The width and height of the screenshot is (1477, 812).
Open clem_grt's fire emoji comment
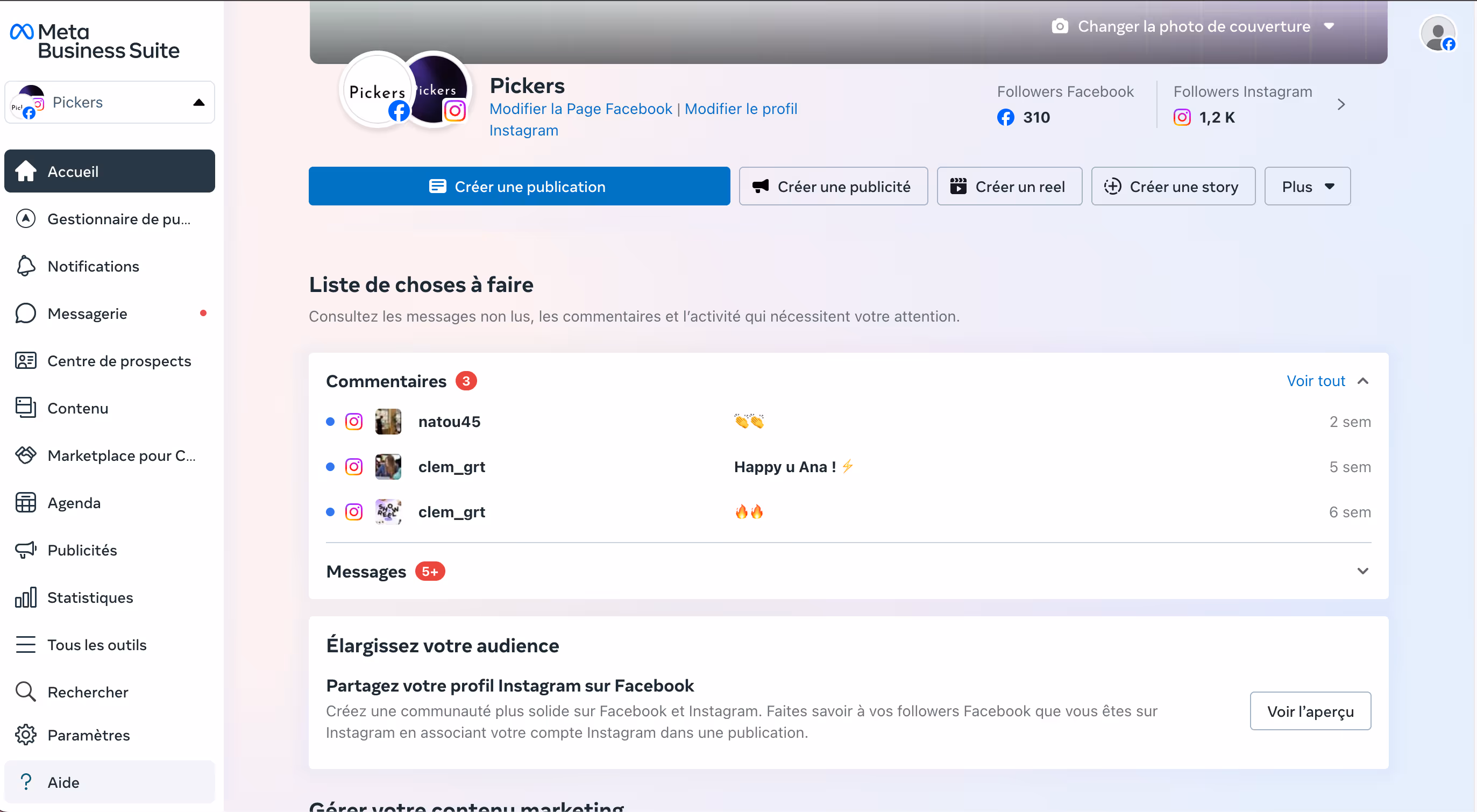pos(848,512)
